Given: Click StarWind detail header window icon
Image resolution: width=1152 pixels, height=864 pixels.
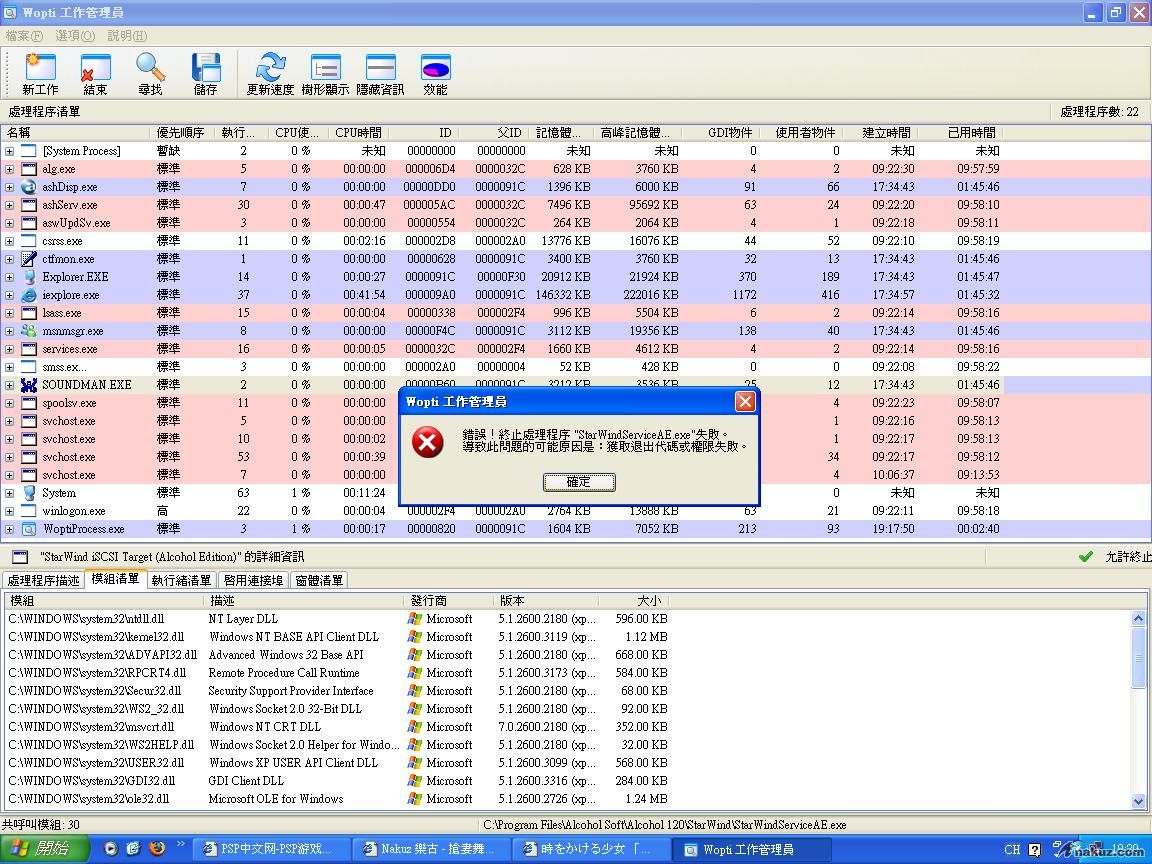Looking at the screenshot, I should pyautogui.click(x=21, y=557).
